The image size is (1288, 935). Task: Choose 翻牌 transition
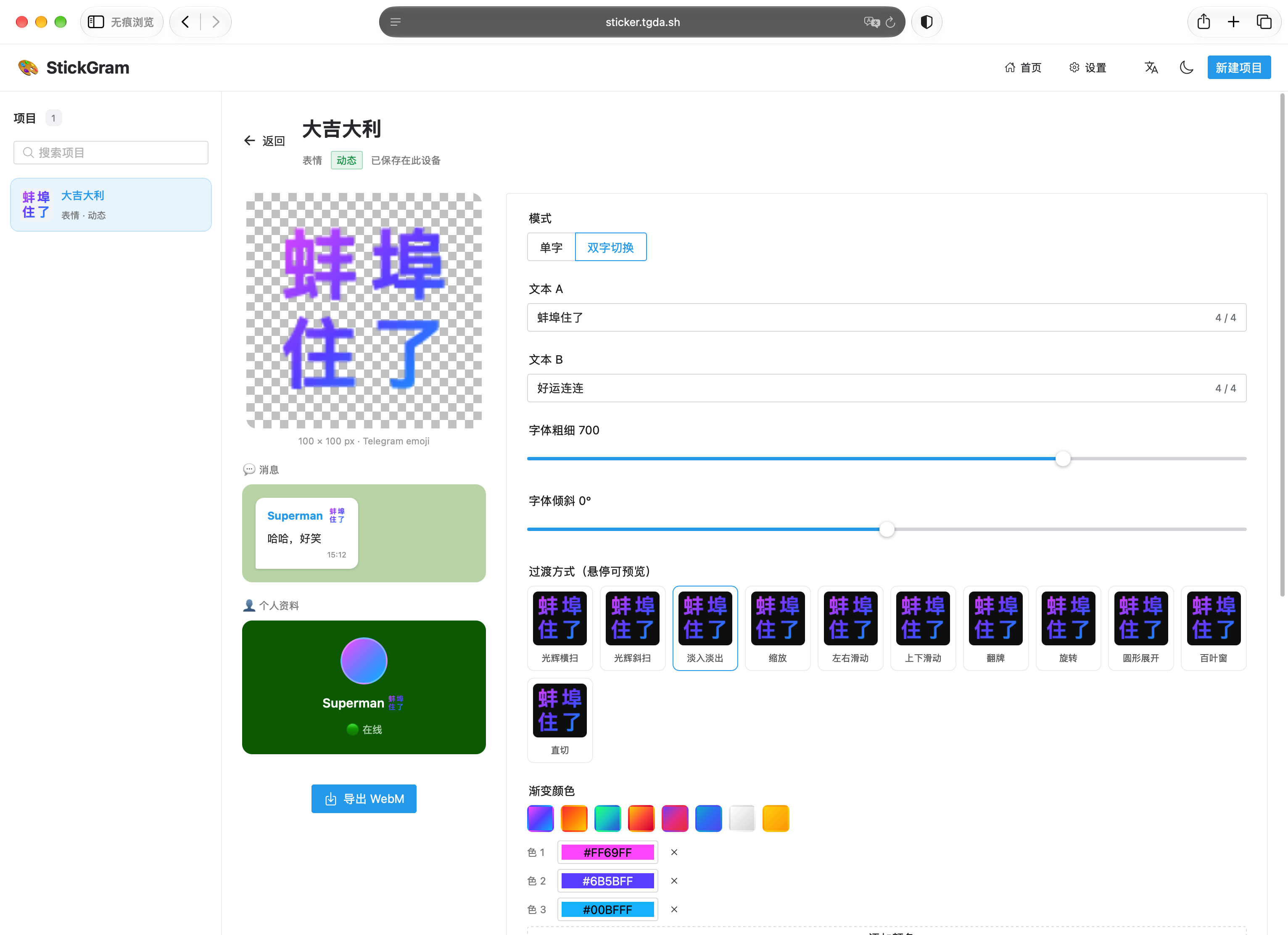tap(995, 628)
